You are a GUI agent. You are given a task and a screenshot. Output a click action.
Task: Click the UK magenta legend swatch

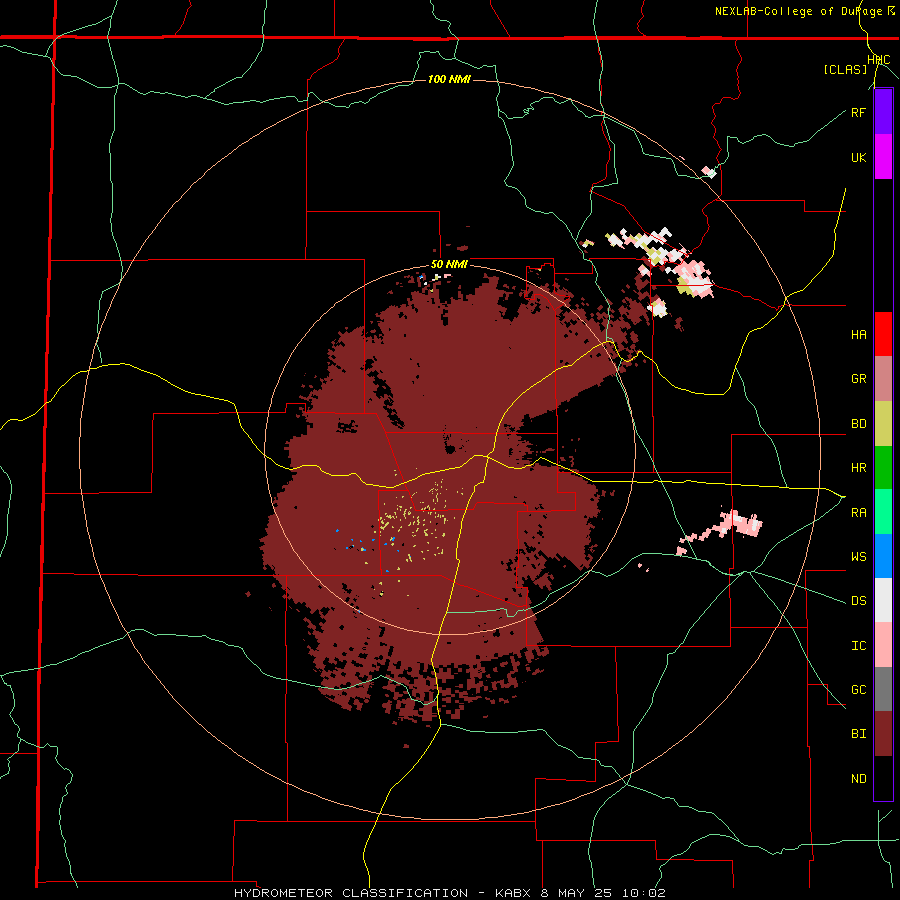pyautogui.click(x=883, y=157)
